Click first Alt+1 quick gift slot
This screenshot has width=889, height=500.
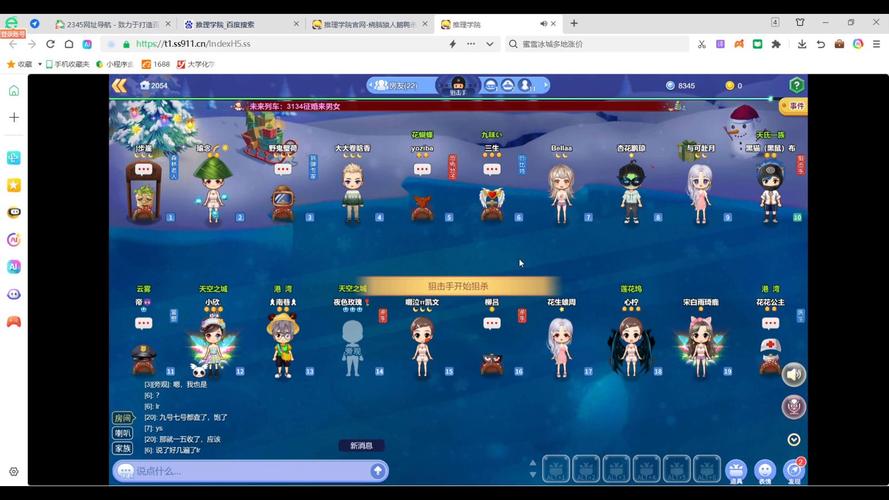click(556, 469)
